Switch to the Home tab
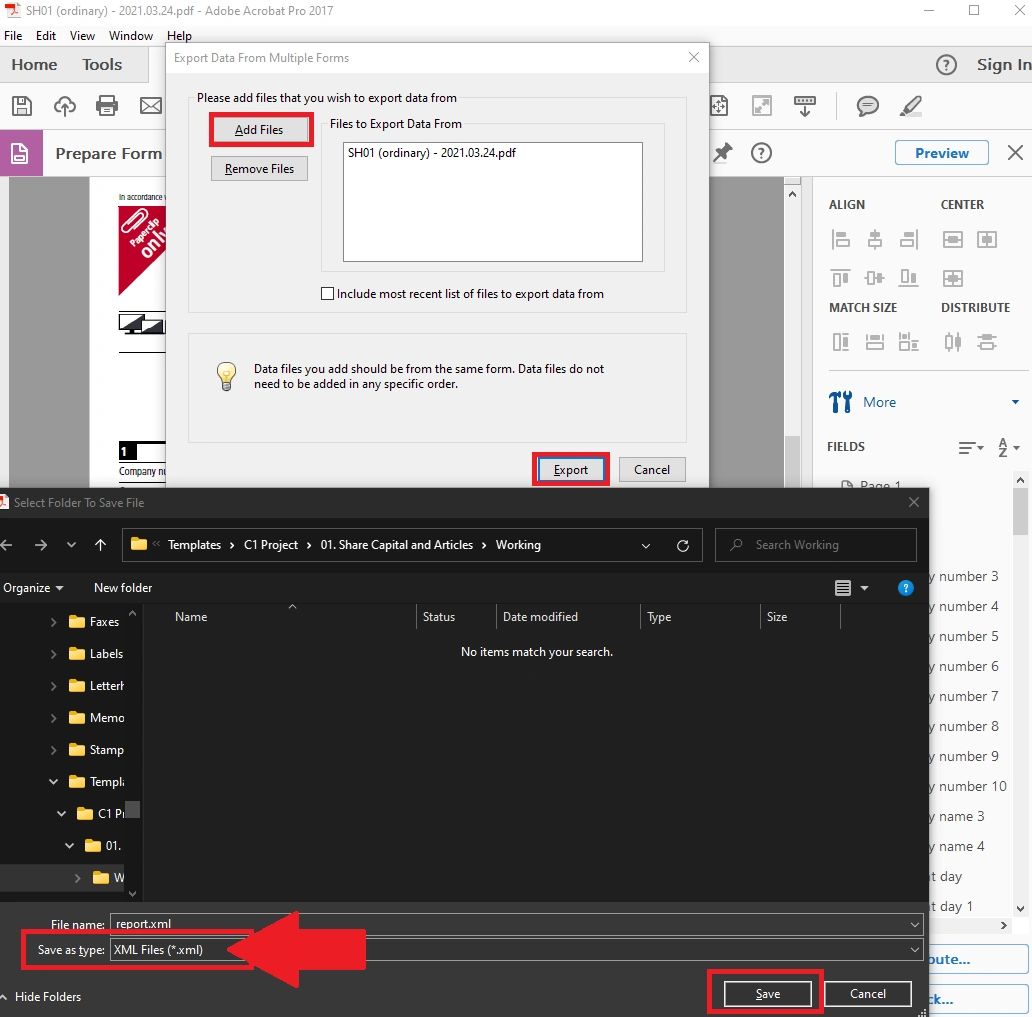 pos(34,65)
